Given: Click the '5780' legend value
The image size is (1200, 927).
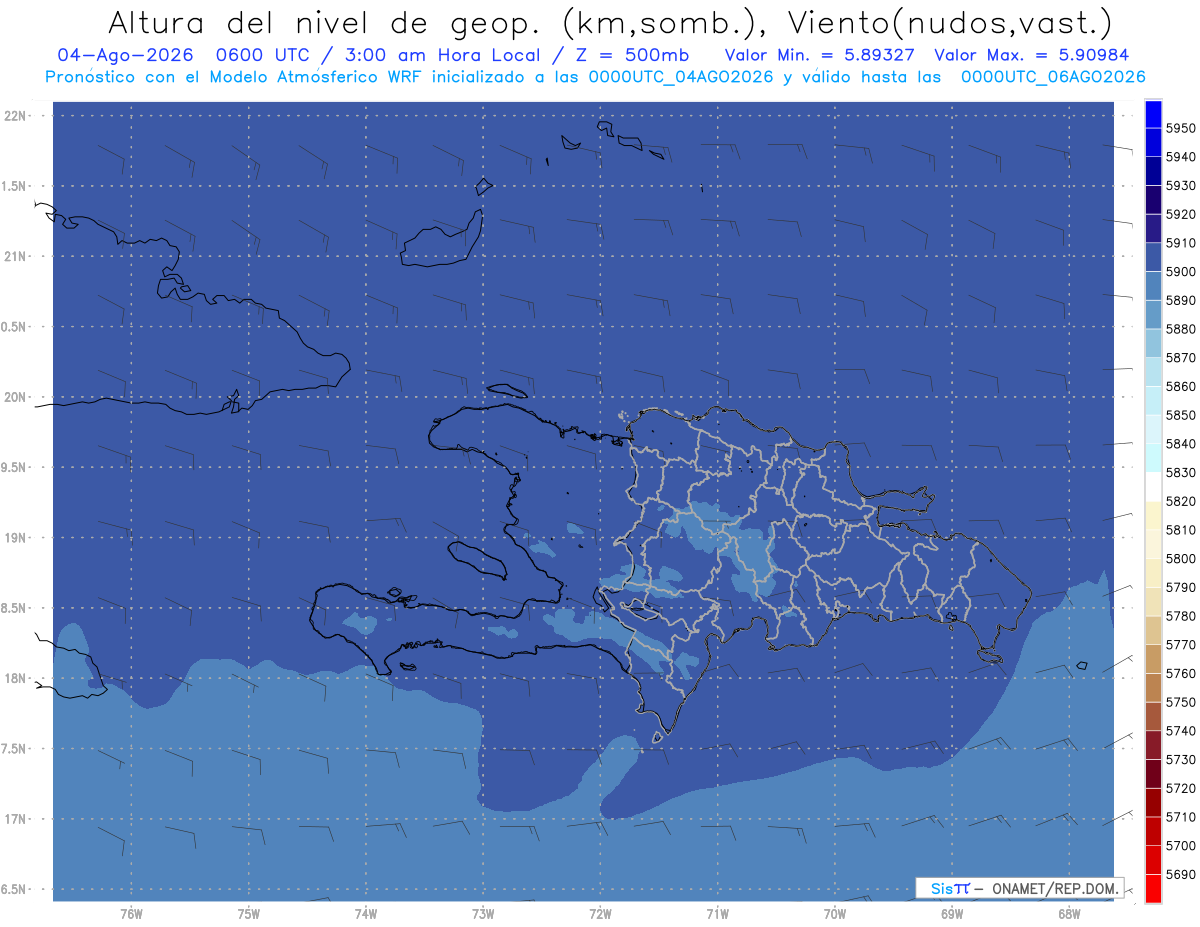Looking at the screenshot, I should coord(1180,616).
